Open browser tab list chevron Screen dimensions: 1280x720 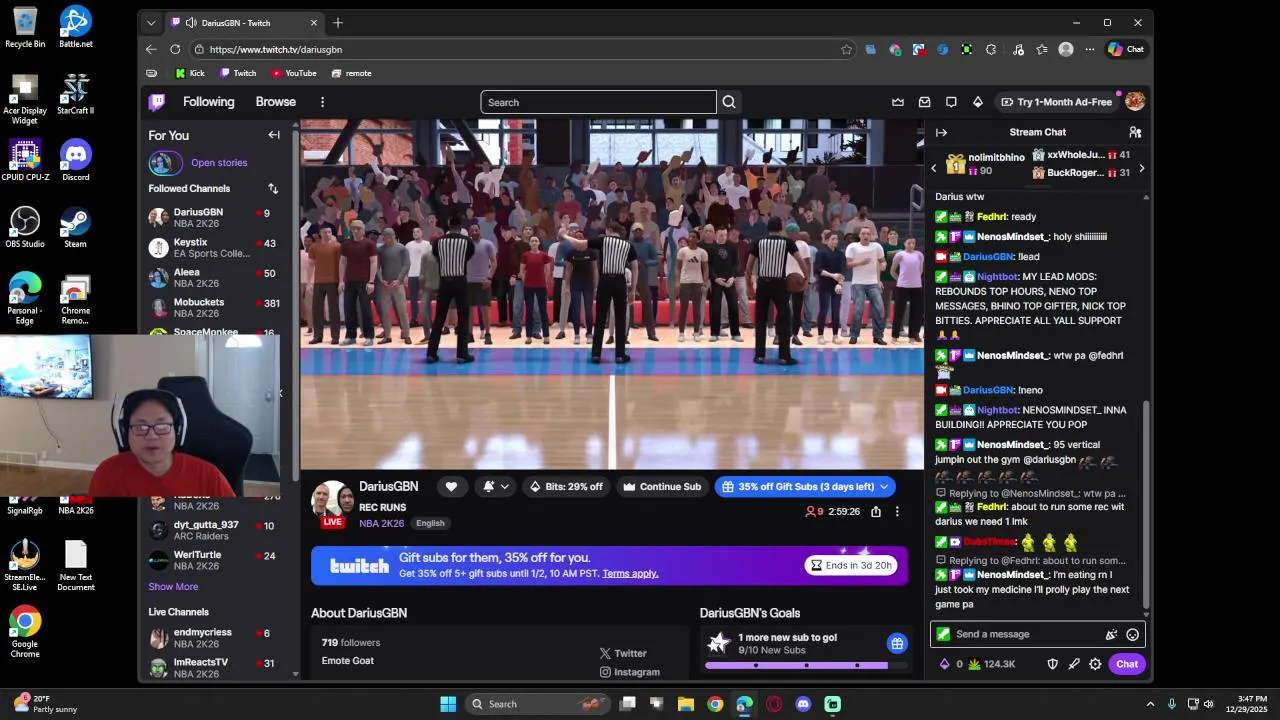(151, 23)
